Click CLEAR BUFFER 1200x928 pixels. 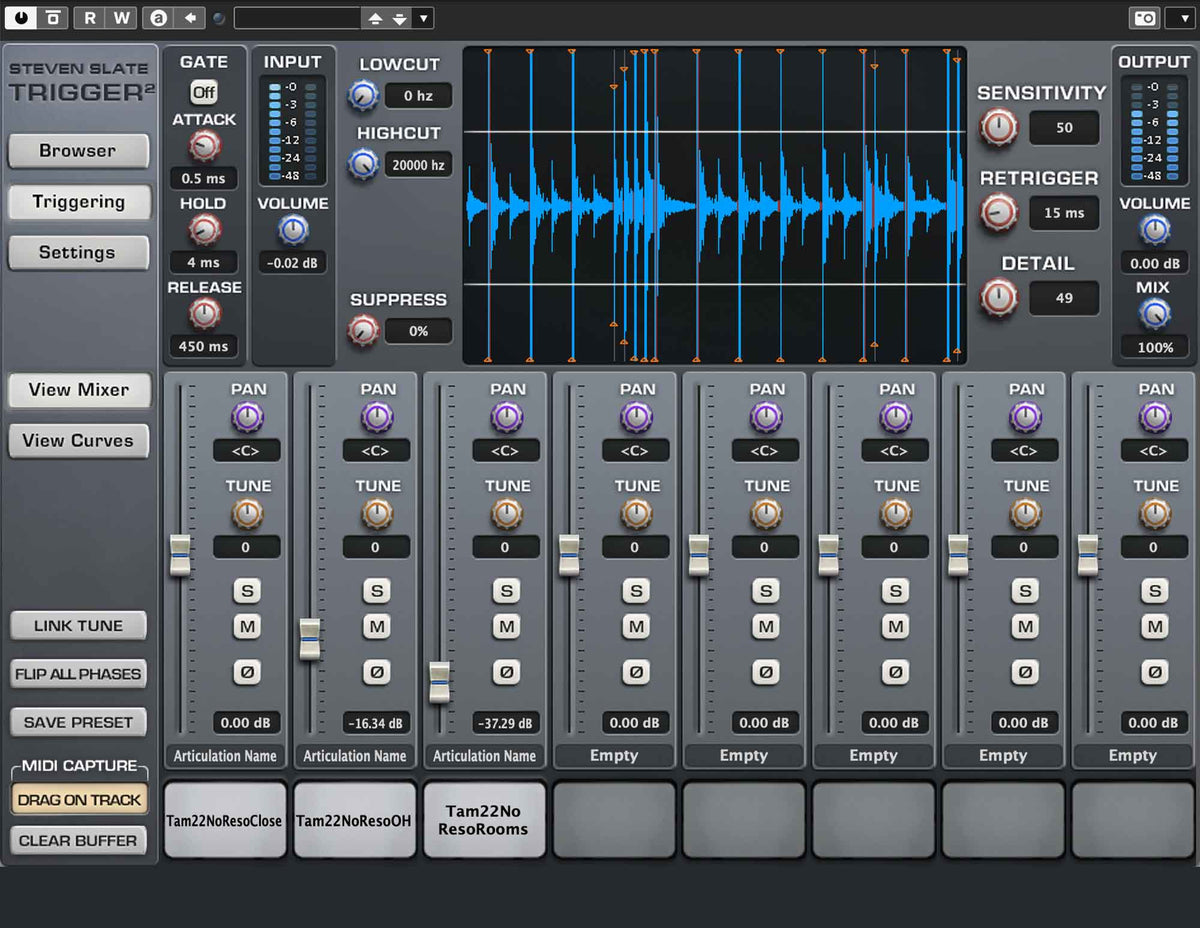[78, 841]
